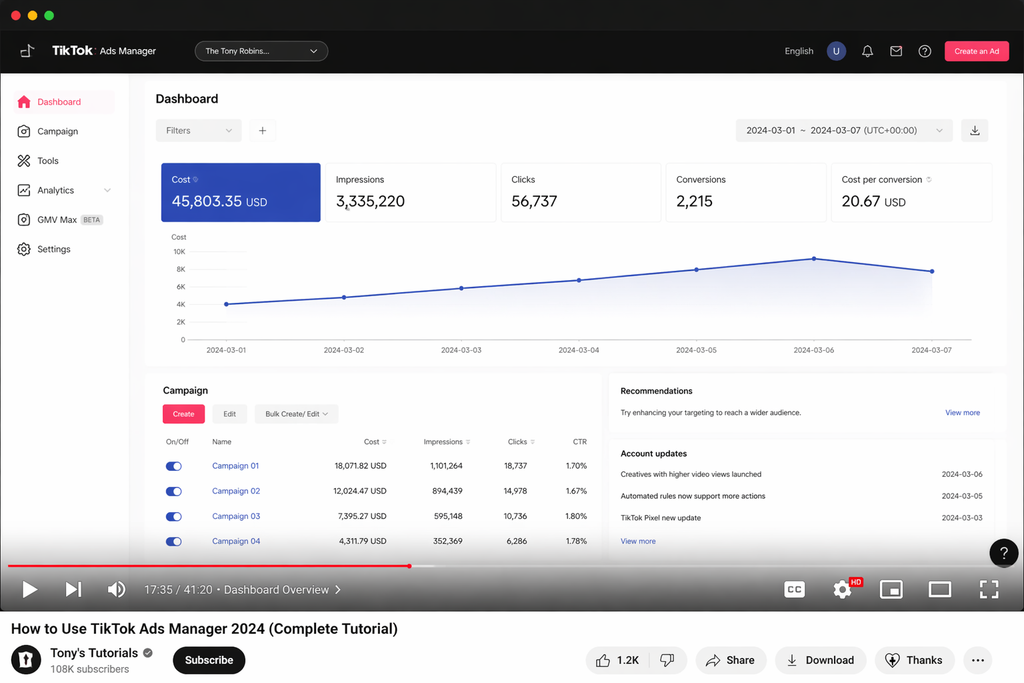Viewport: 1024px width, 683px height.
Task: Select Dashboard in sidebar
Action: point(64,102)
